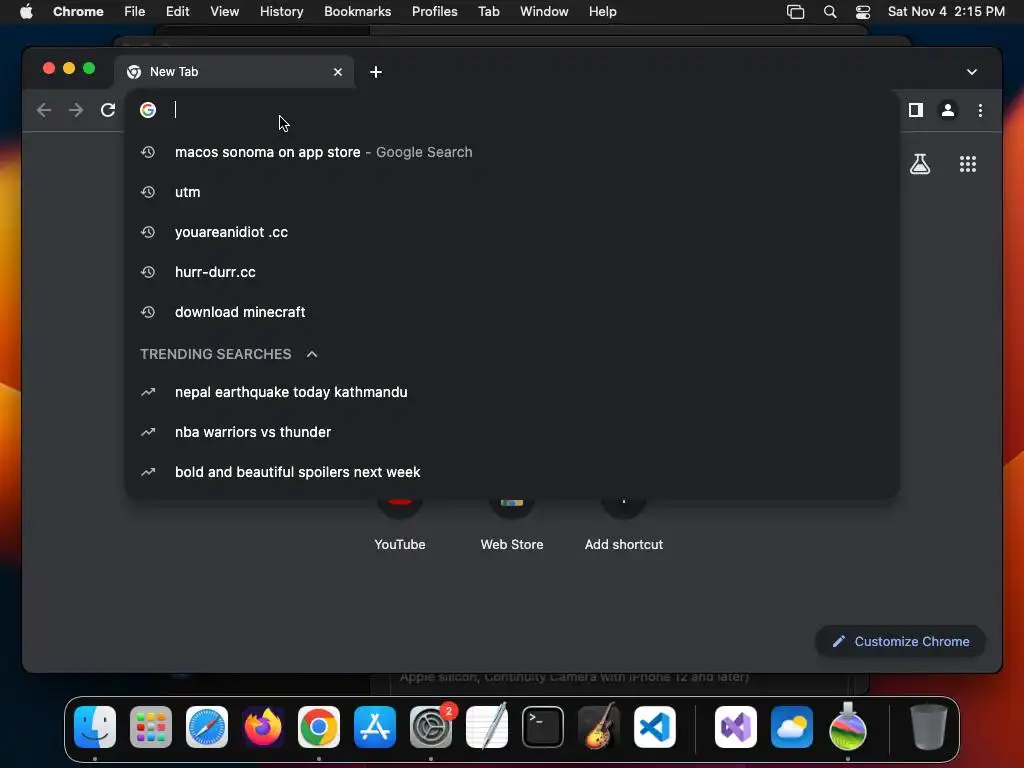This screenshot has width=1024, height=768.
Task: Click the Google G icon in address bar
Action: (148, 110)
